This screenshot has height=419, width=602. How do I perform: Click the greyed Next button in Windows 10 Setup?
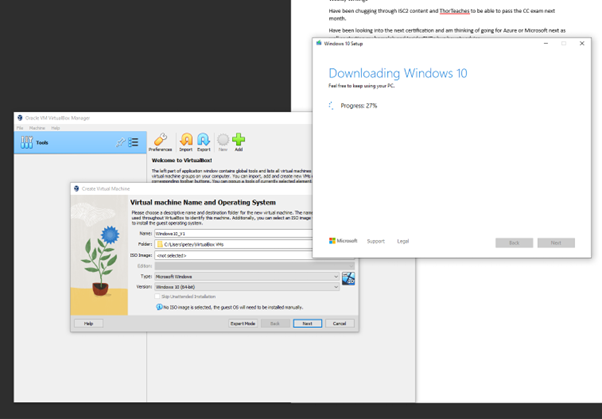(x=556, y=243)
